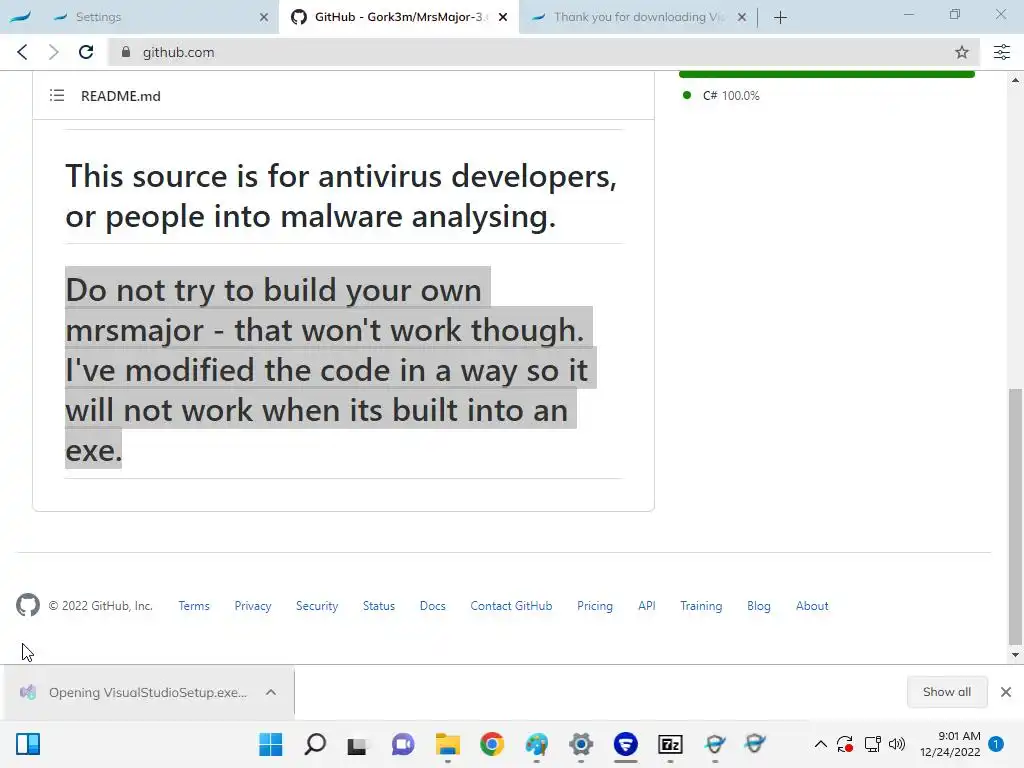Click the volume speaker tray icon

[897, 744]
